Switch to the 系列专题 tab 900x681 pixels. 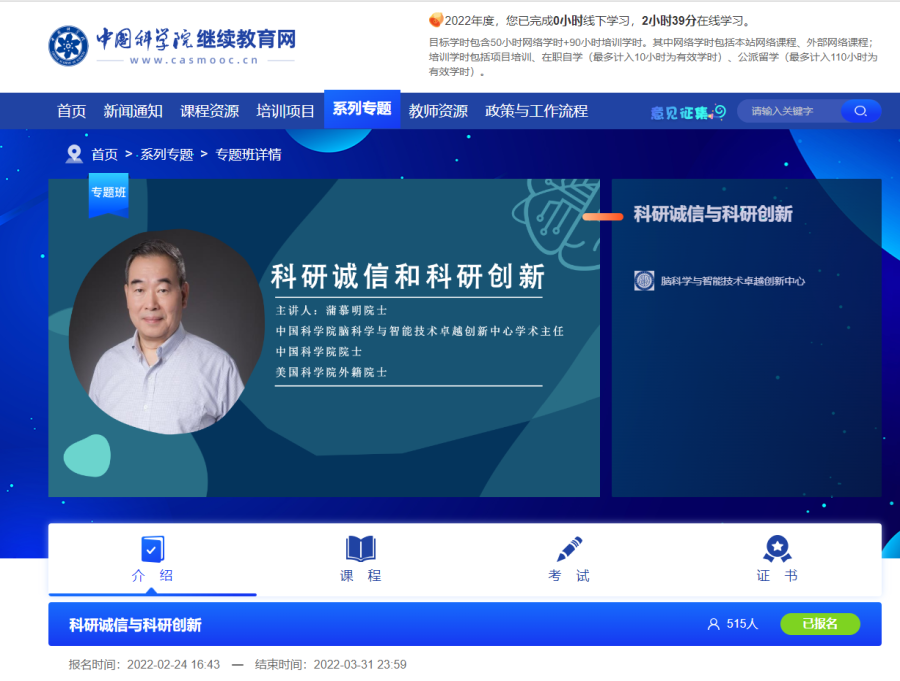tap(362, 109)
